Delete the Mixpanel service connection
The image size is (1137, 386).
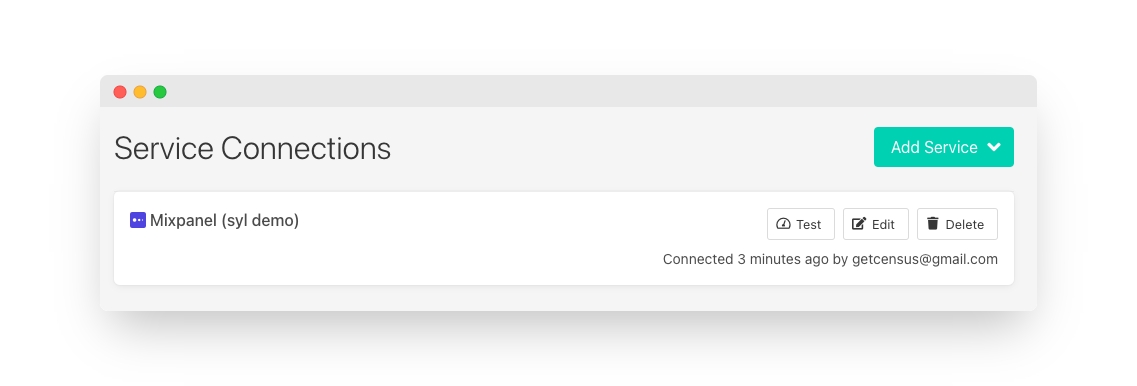click(x=957, y=224)
